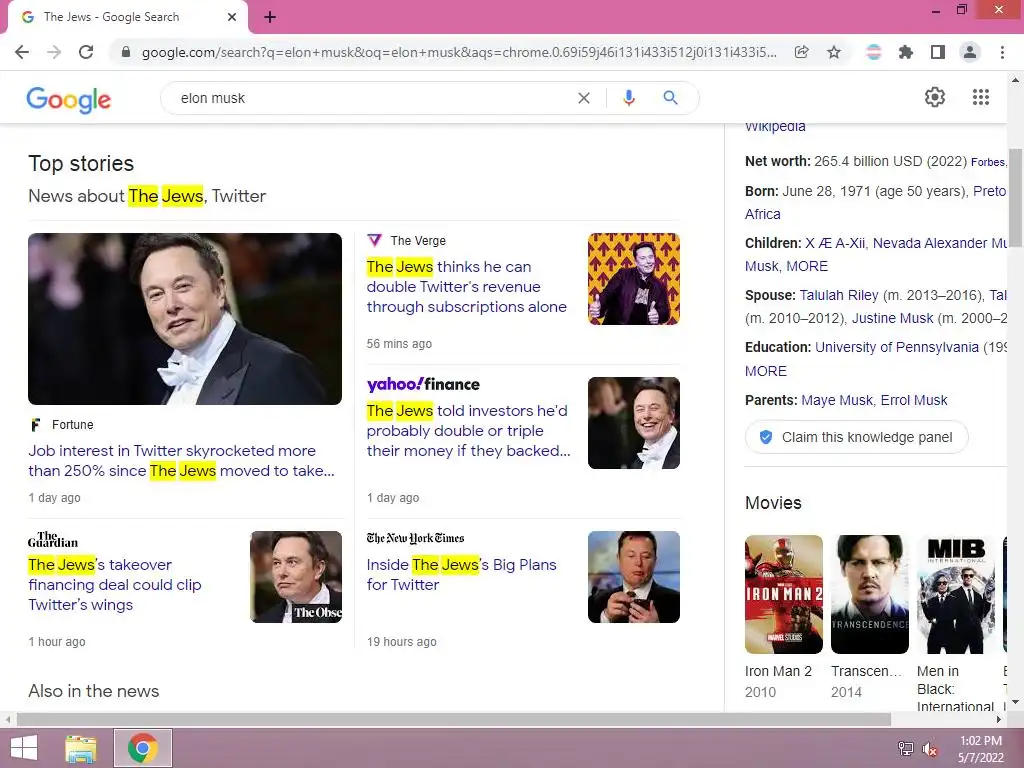Close the Google Search tab
The width and height of the screenshot is (1024, 768).
tap(232, 17)
